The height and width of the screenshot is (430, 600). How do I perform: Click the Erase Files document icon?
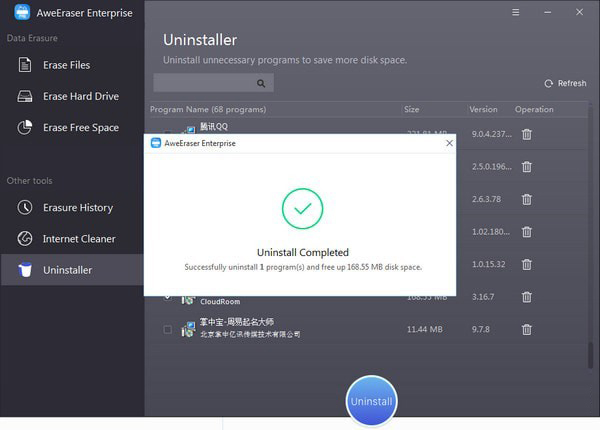coord(25,65)
